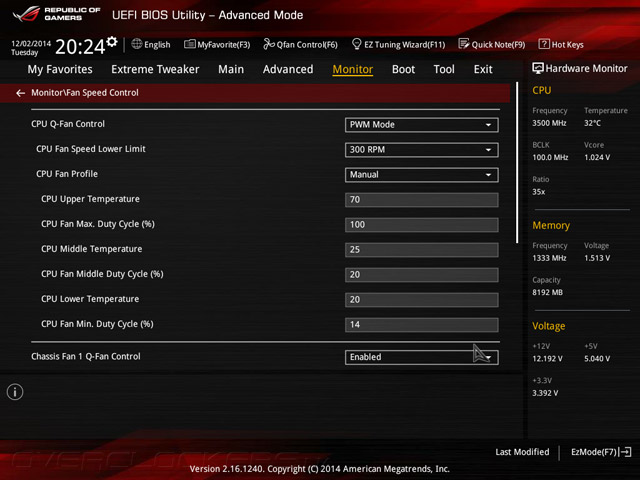
Task: Click the Vcore value 1.024 V
Action: pos(597,158)
